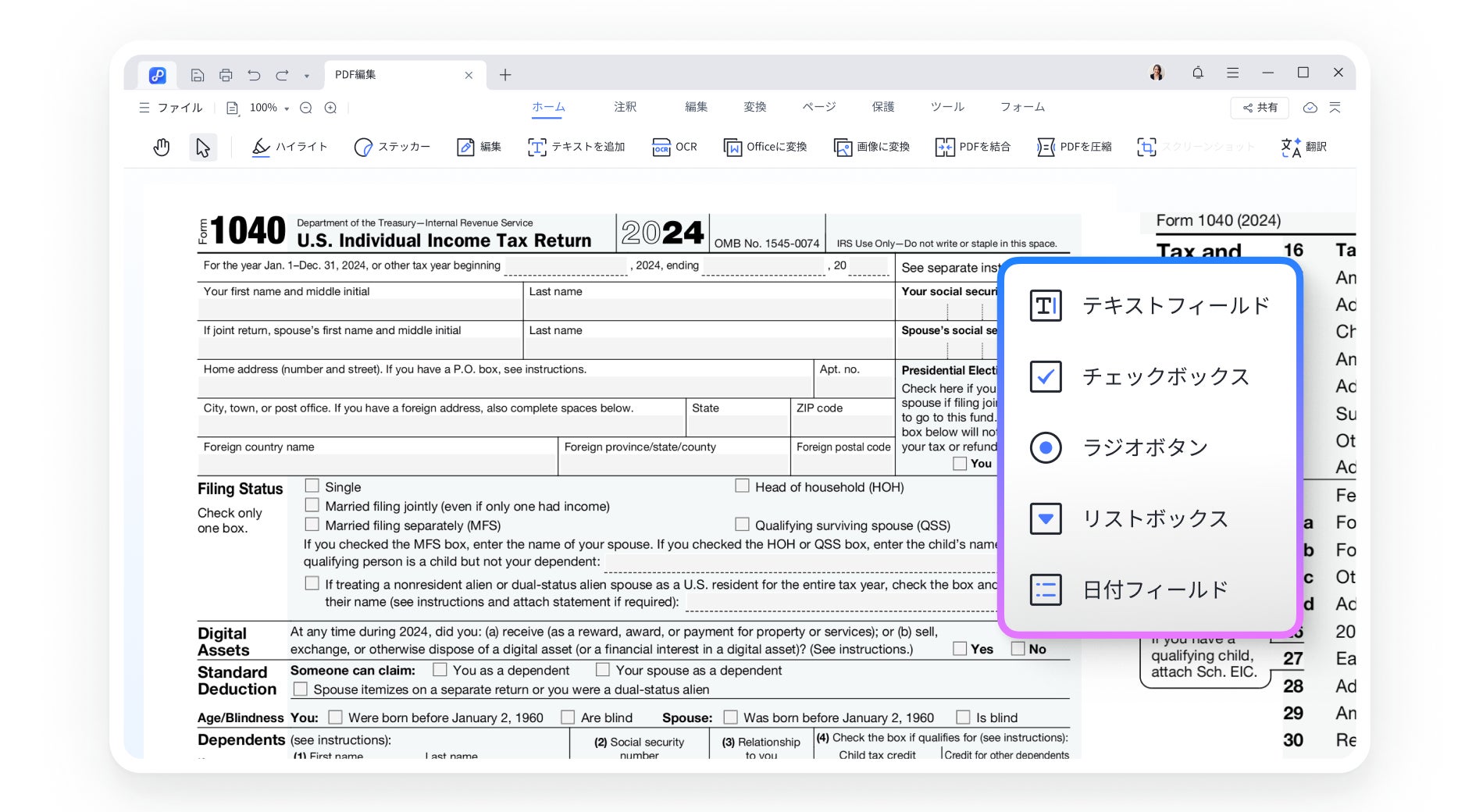The image size is (1465, 812).
Task: Click the 翻訳 translate tool
Action: point(1303,147)
